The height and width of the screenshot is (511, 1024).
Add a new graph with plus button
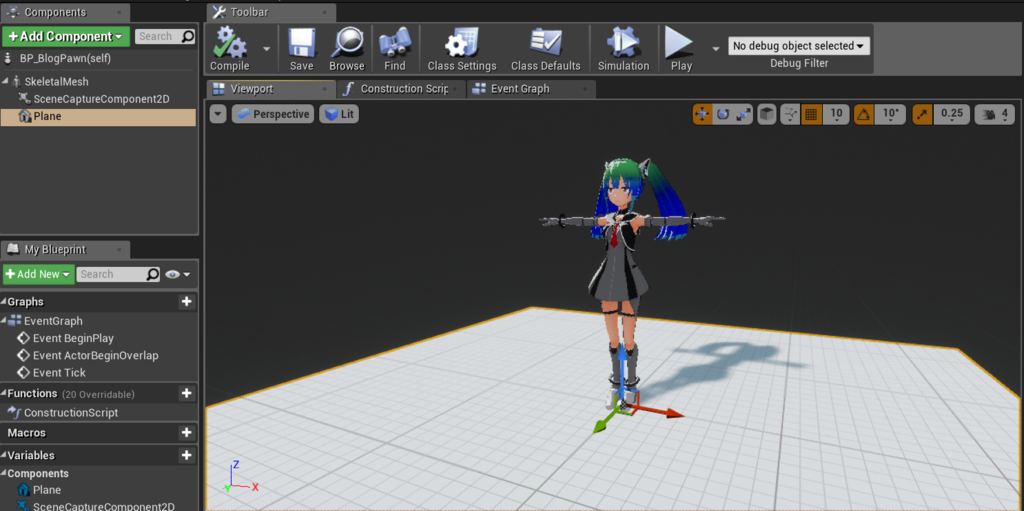(x=186, y=302)
